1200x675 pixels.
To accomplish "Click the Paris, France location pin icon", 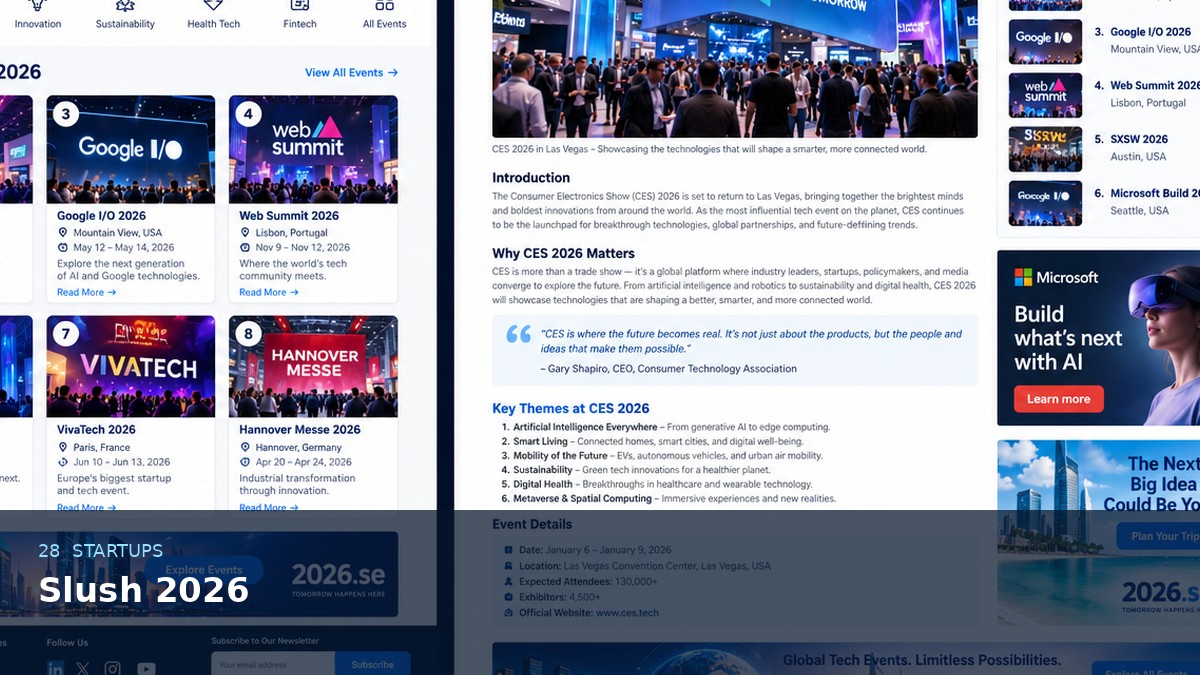I will click(63, 447).
